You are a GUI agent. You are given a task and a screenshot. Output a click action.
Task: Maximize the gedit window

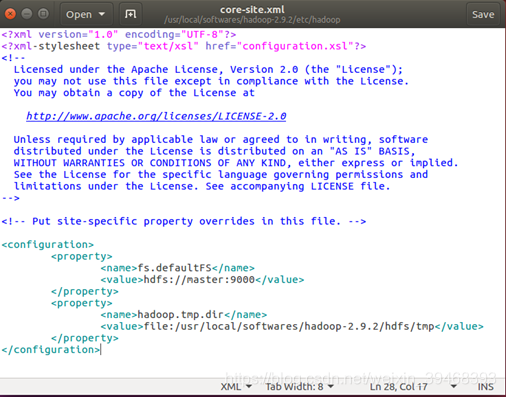pos(43,14)
